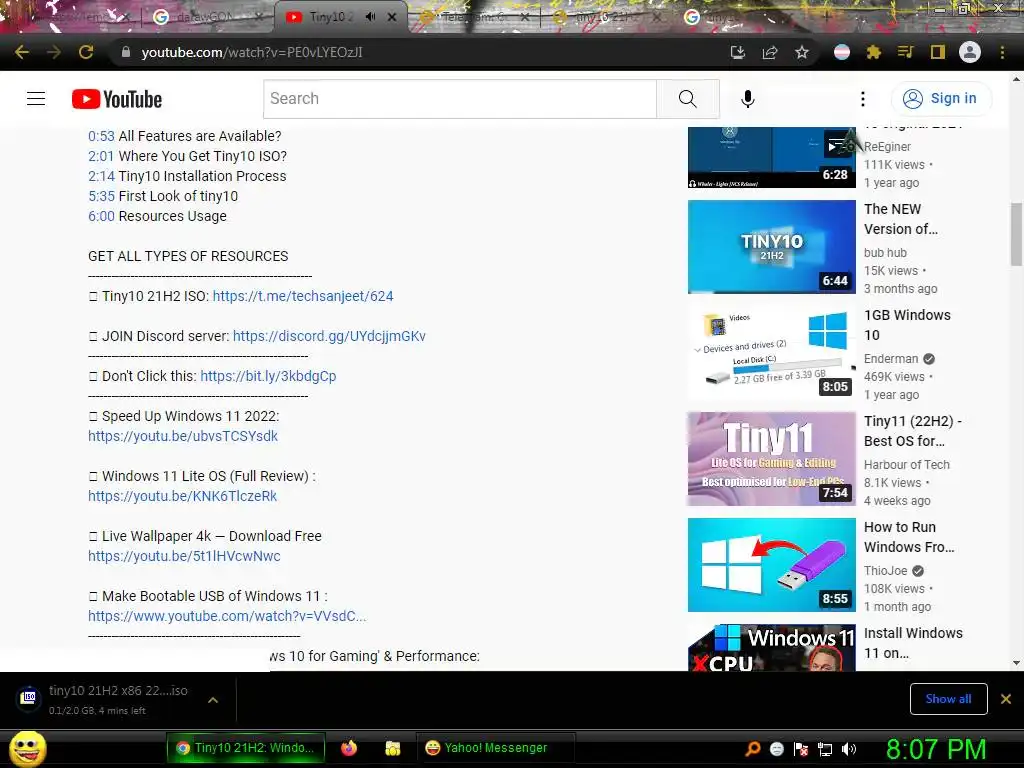
Task: Click 'Tiny11 (22H2) - Best OS for…' title
Action: coord(913,431)
